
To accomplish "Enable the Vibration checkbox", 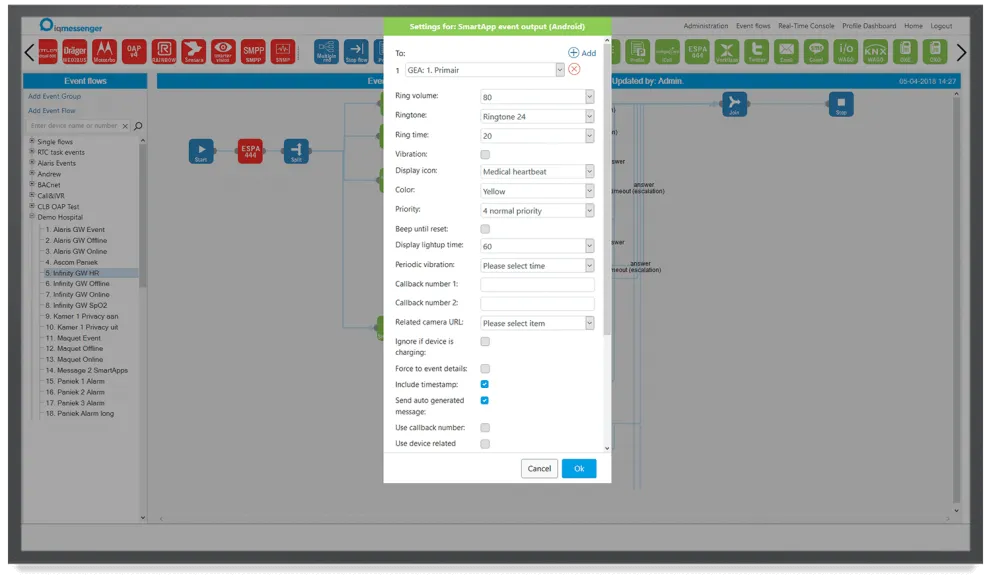I will coord(485,155).
